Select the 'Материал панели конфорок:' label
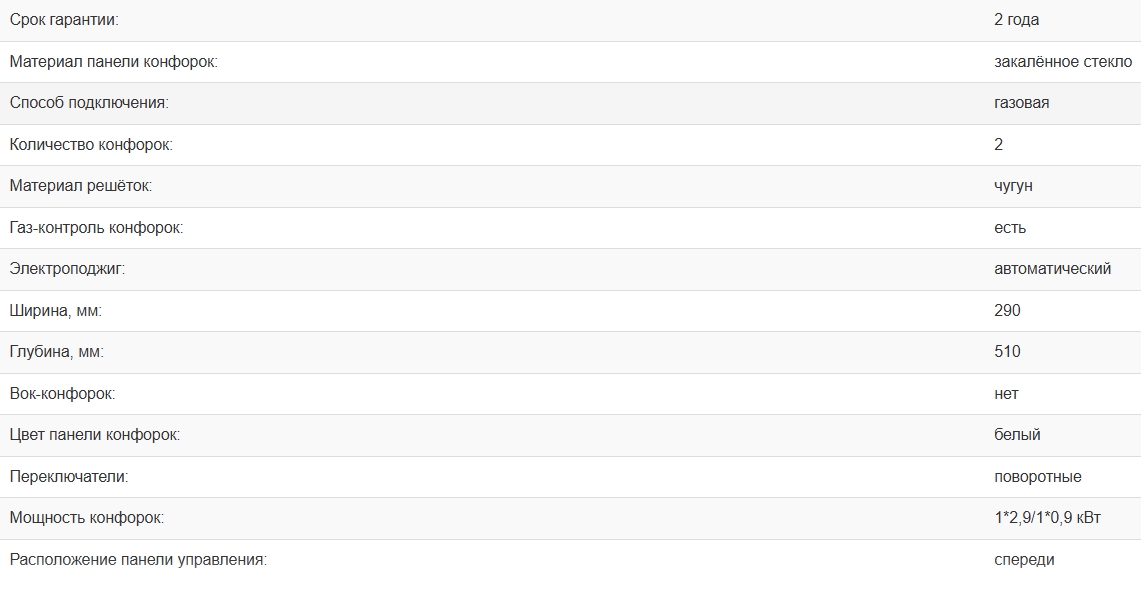Screen dimensions: 1141x591 (x=113, y=62)
